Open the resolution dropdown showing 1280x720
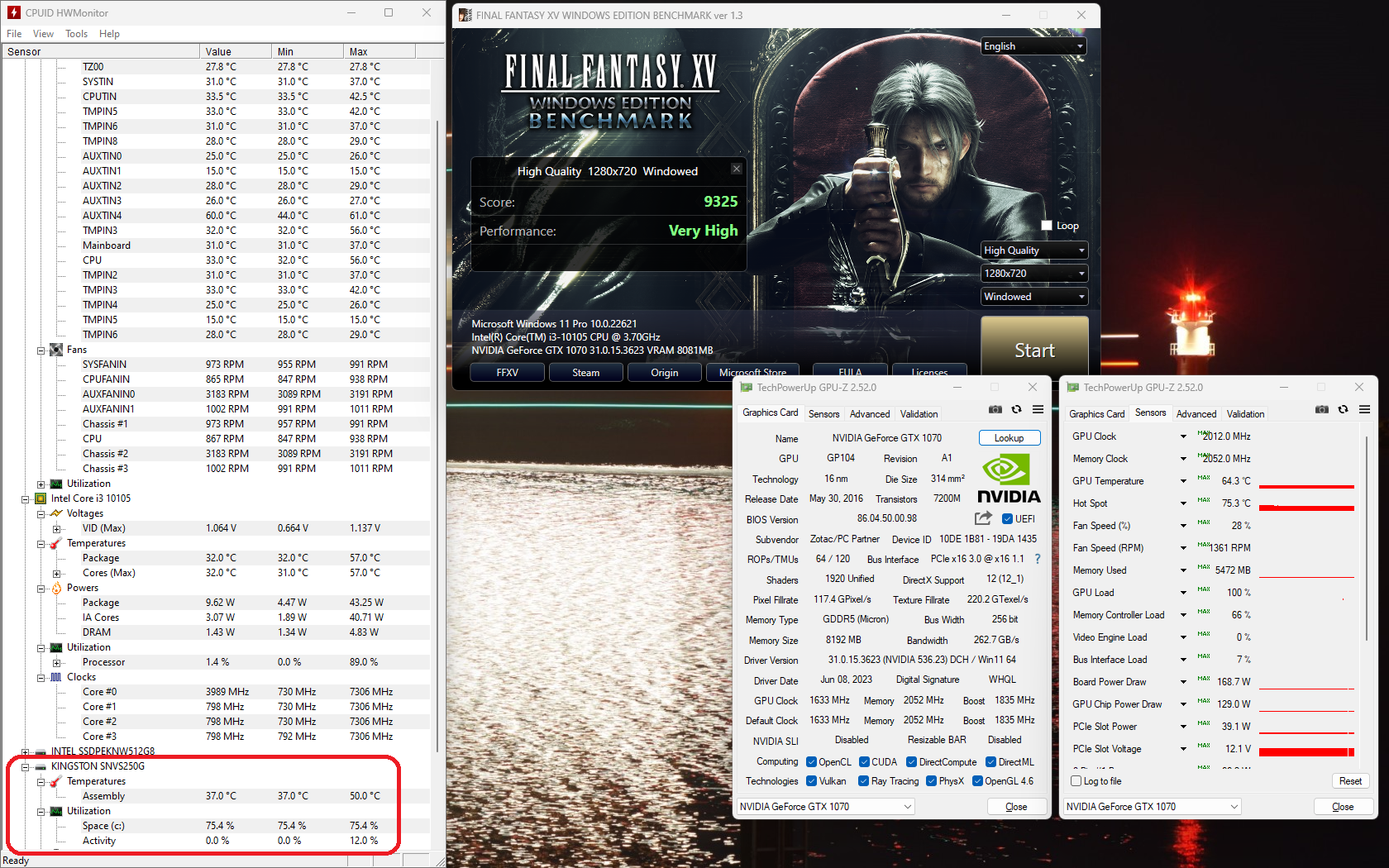The height and width of the screenshot is (868, 1389). click(x=1033, y=273)
